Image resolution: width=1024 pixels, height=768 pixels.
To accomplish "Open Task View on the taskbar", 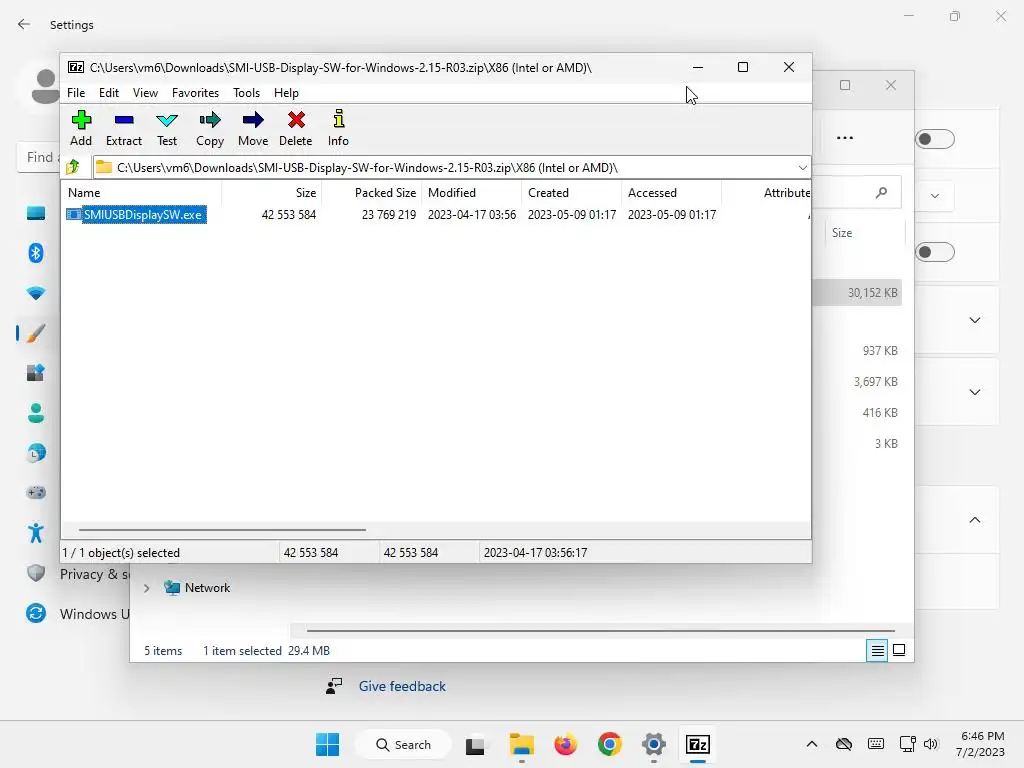I will pyautogui.click(x=475, y=745).
